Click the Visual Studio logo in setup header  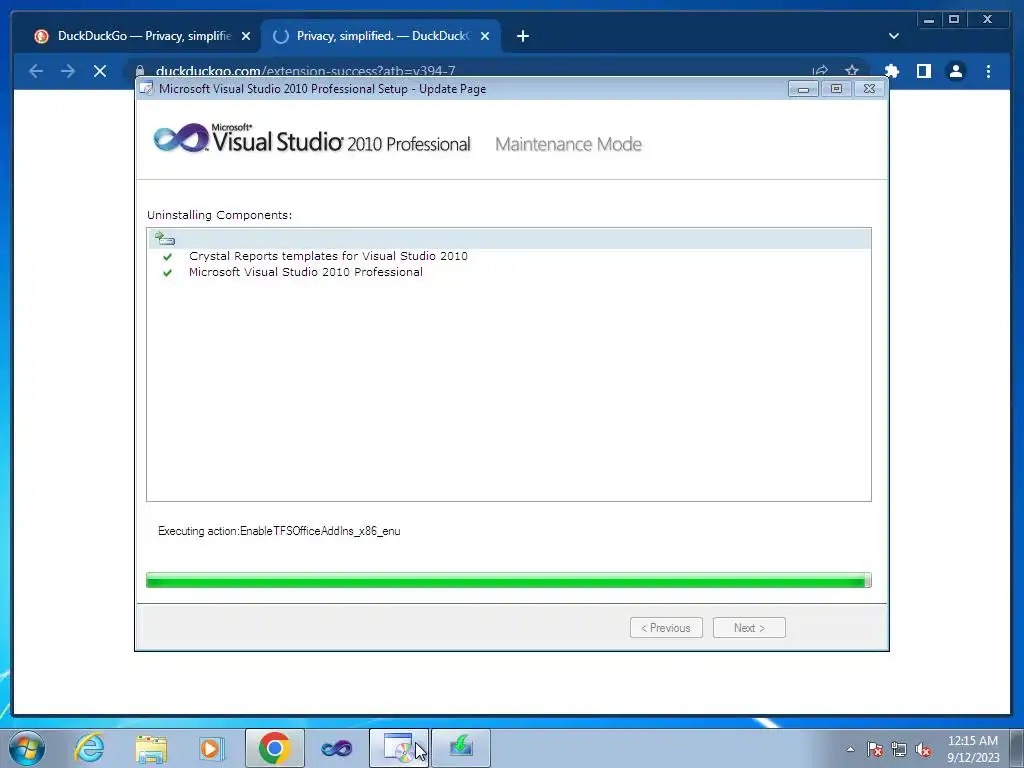[x=312, y=138]
